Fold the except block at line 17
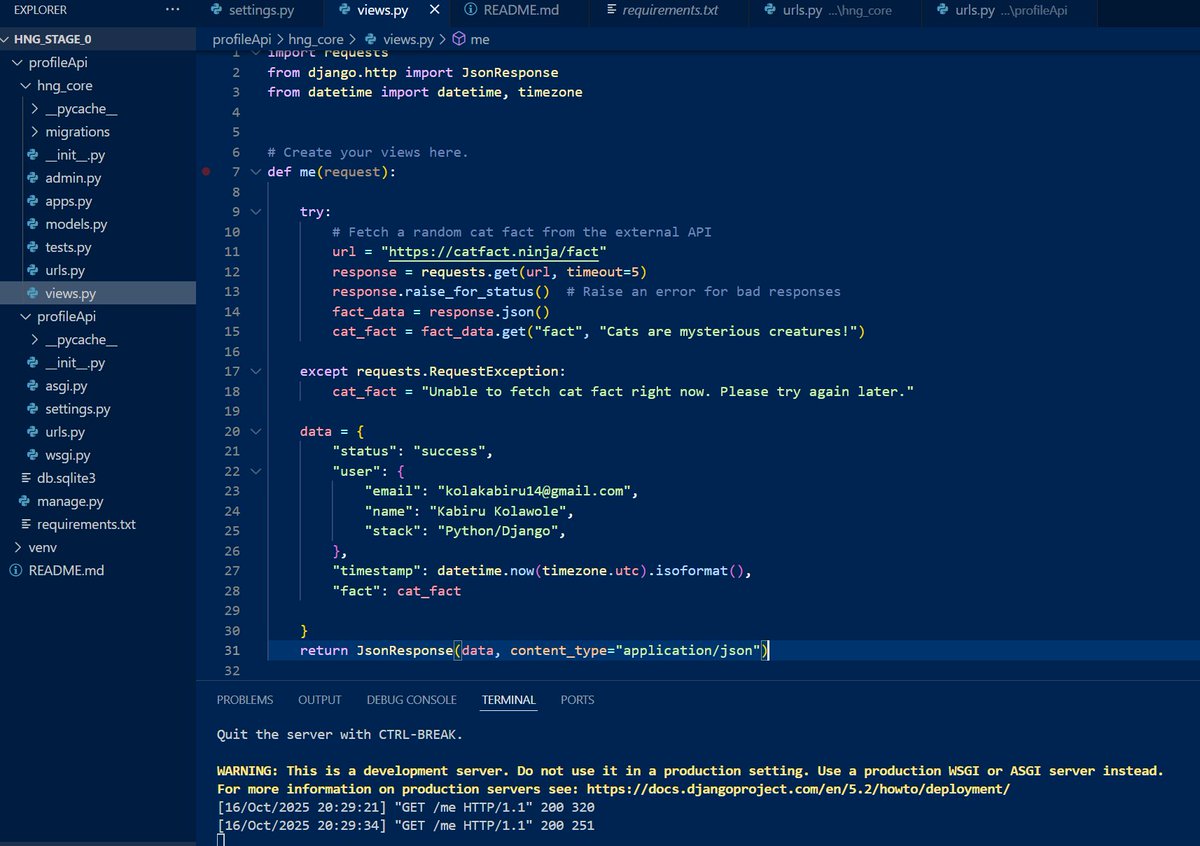 click(x=256, y=371)
